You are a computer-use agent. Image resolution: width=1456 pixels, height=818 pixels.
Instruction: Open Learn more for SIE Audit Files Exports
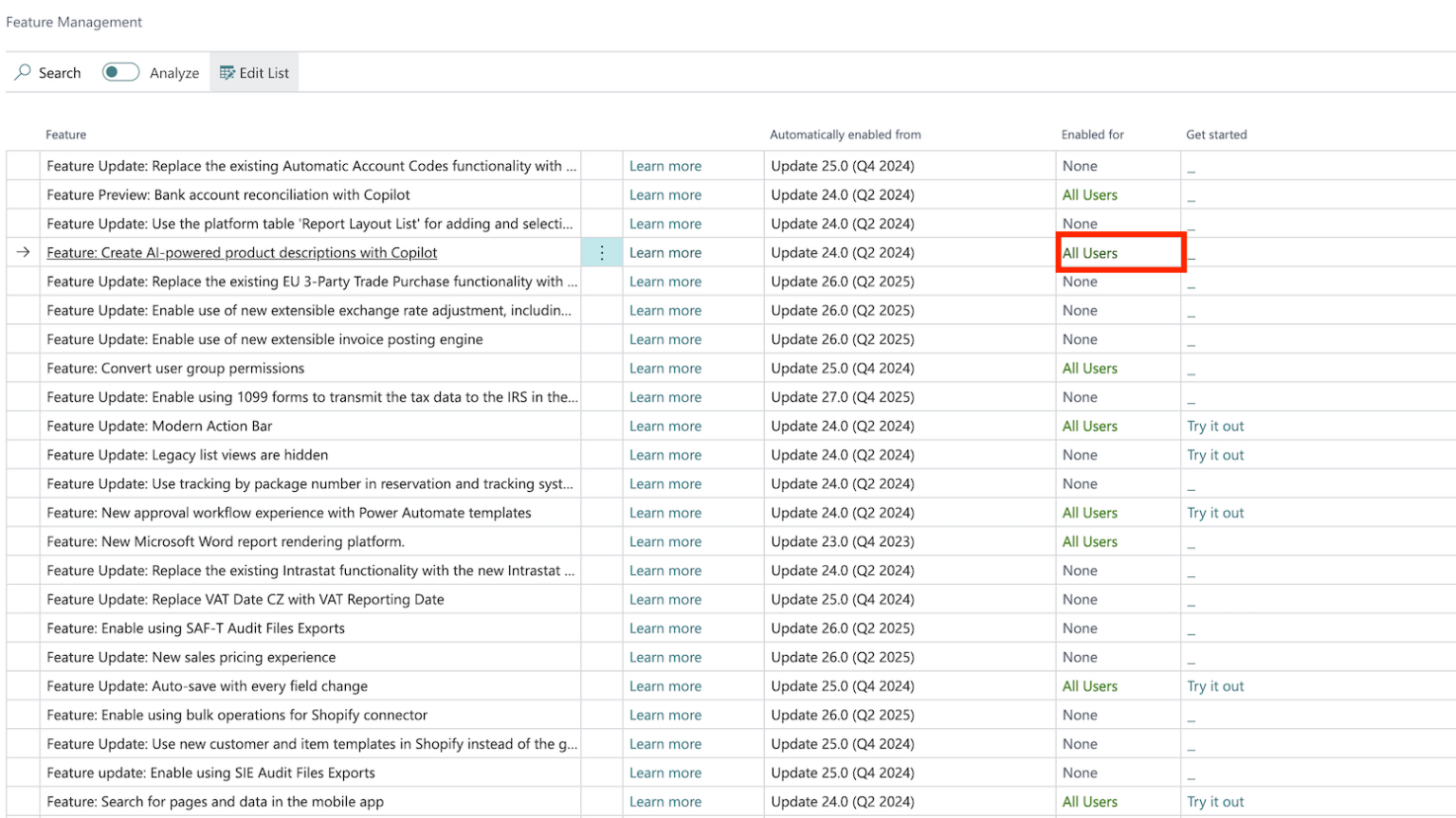(665, 773)
